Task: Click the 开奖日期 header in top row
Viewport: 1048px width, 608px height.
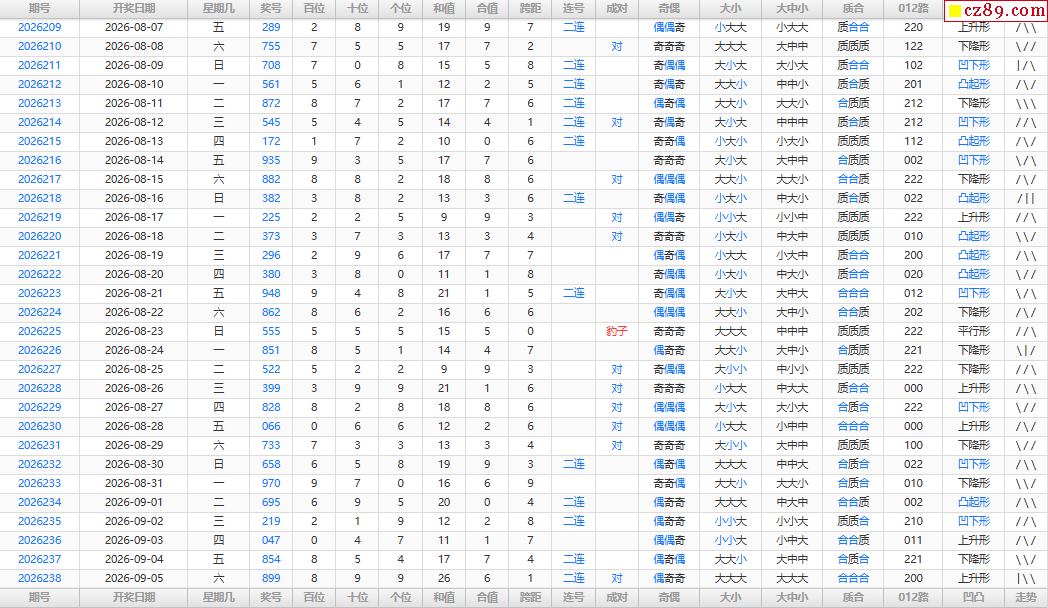Action: 134,9
